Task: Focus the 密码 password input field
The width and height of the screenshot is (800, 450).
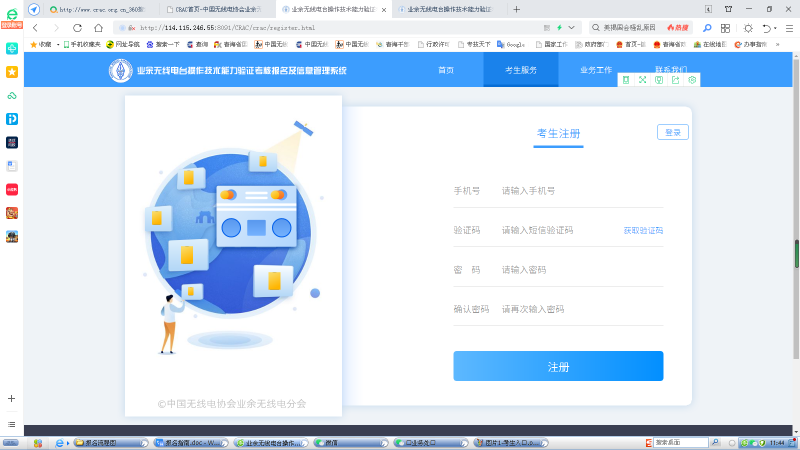Action: pos(580,270)
